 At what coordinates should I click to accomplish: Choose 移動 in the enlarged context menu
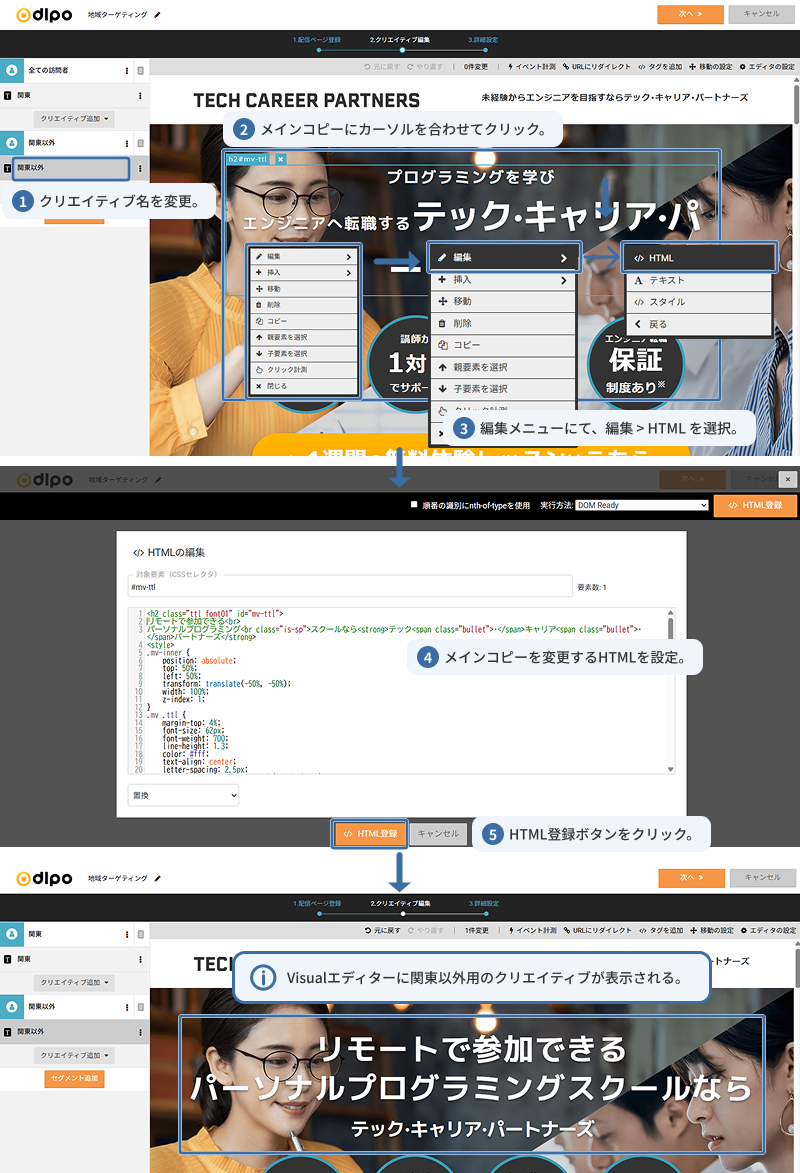point(502,301)
